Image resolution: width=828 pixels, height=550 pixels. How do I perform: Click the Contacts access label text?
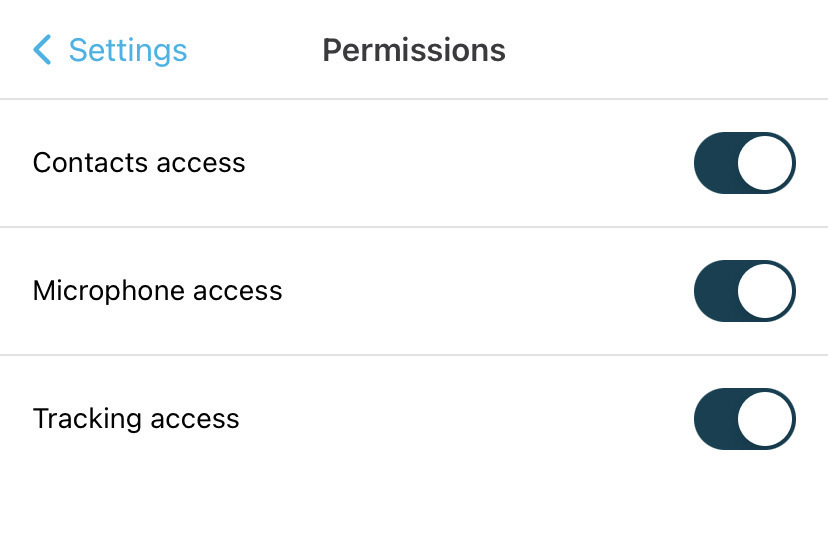pos(139,162)
